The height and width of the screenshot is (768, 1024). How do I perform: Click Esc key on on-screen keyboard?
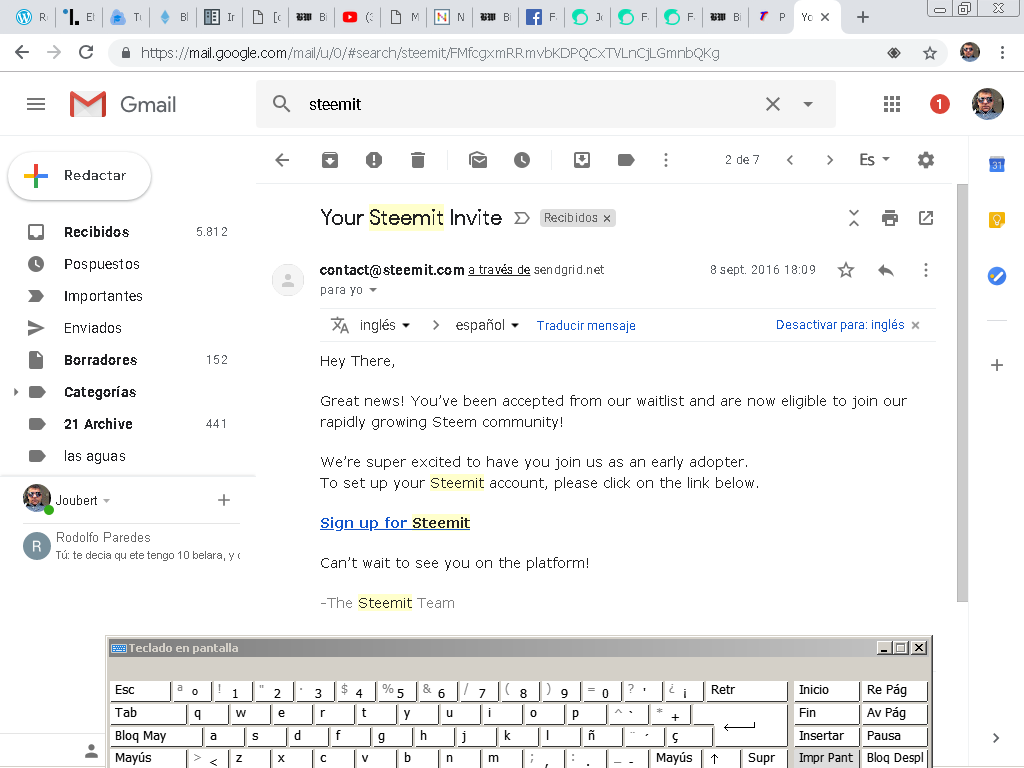140,690
